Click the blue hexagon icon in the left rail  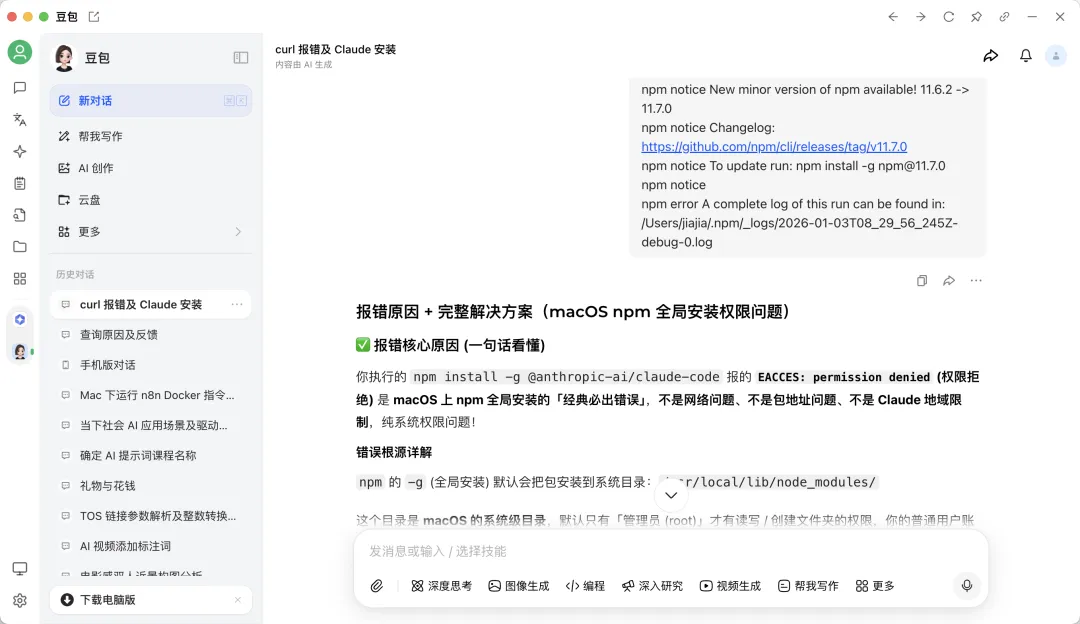point(20,320)
